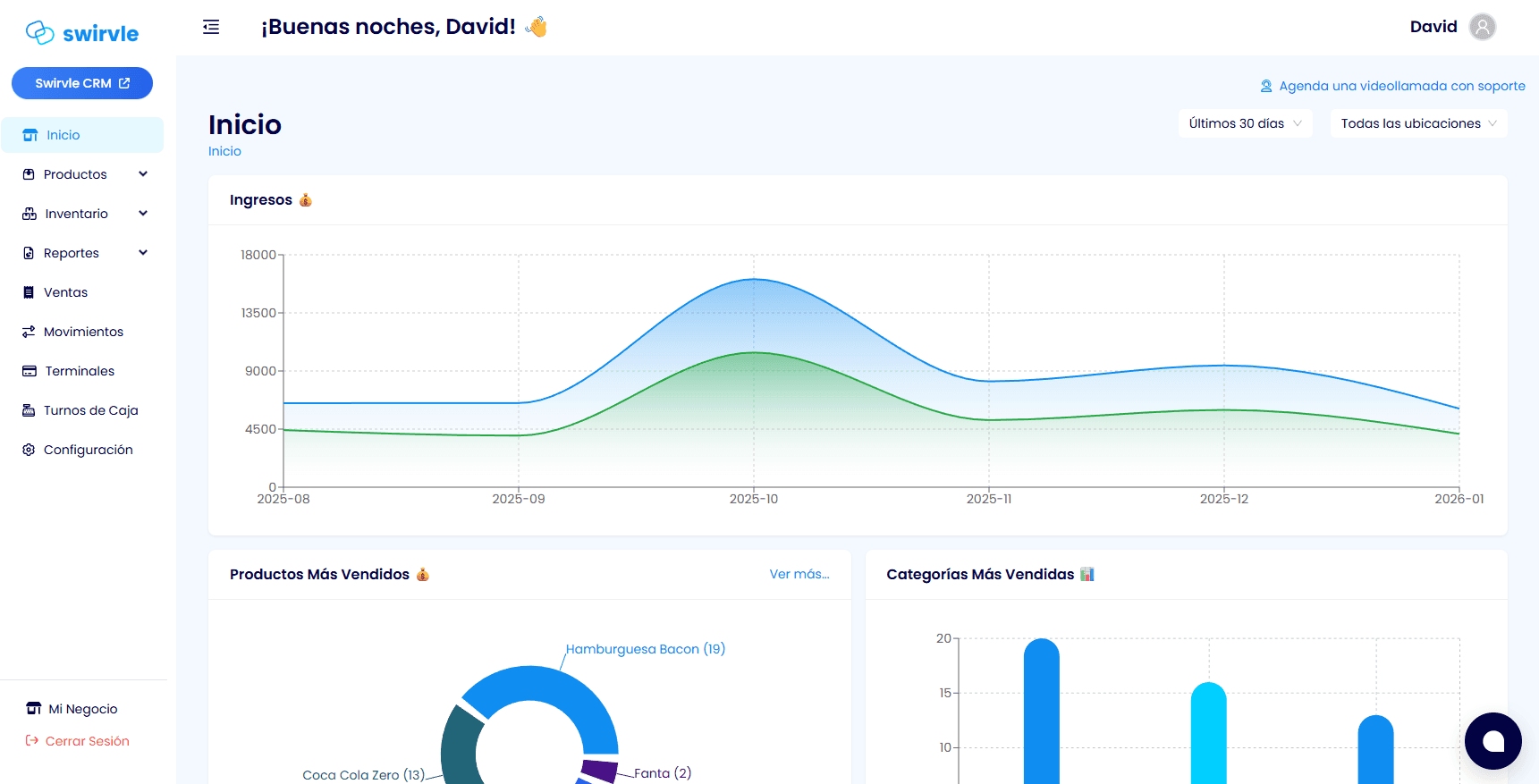Click the Inicio breadcrumb link
Viewport: 1539px width, 784px height.
tap(224, 151)
